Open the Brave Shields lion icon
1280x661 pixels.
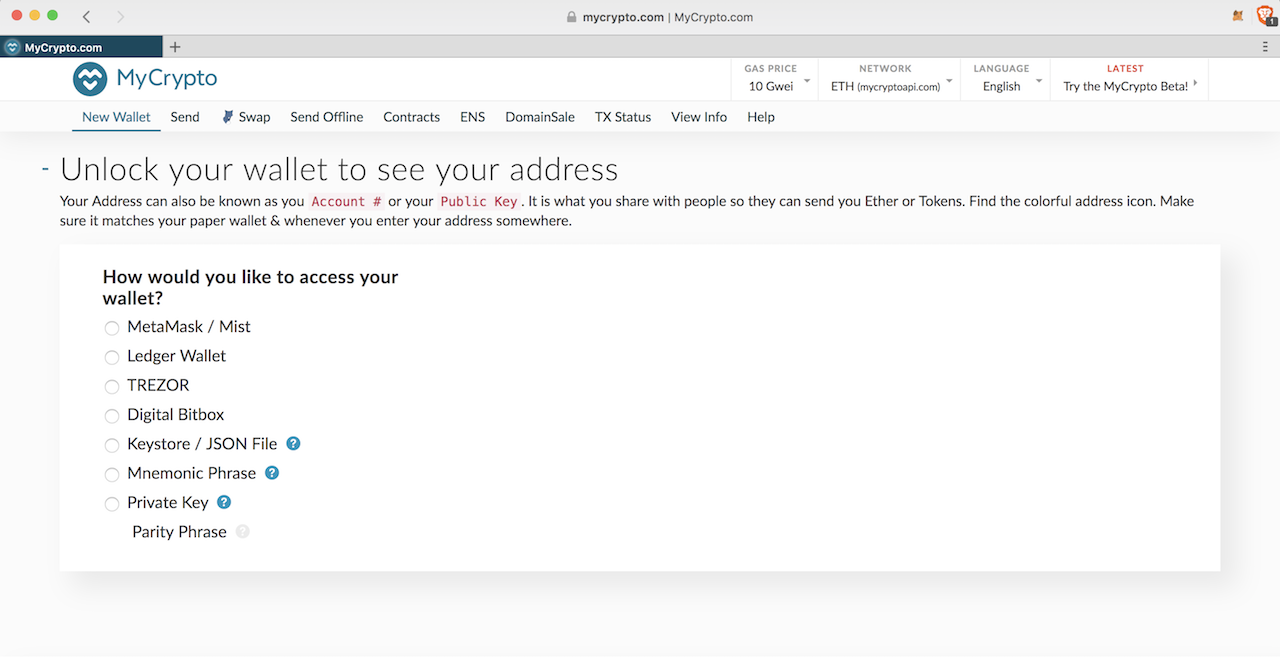1264,16
